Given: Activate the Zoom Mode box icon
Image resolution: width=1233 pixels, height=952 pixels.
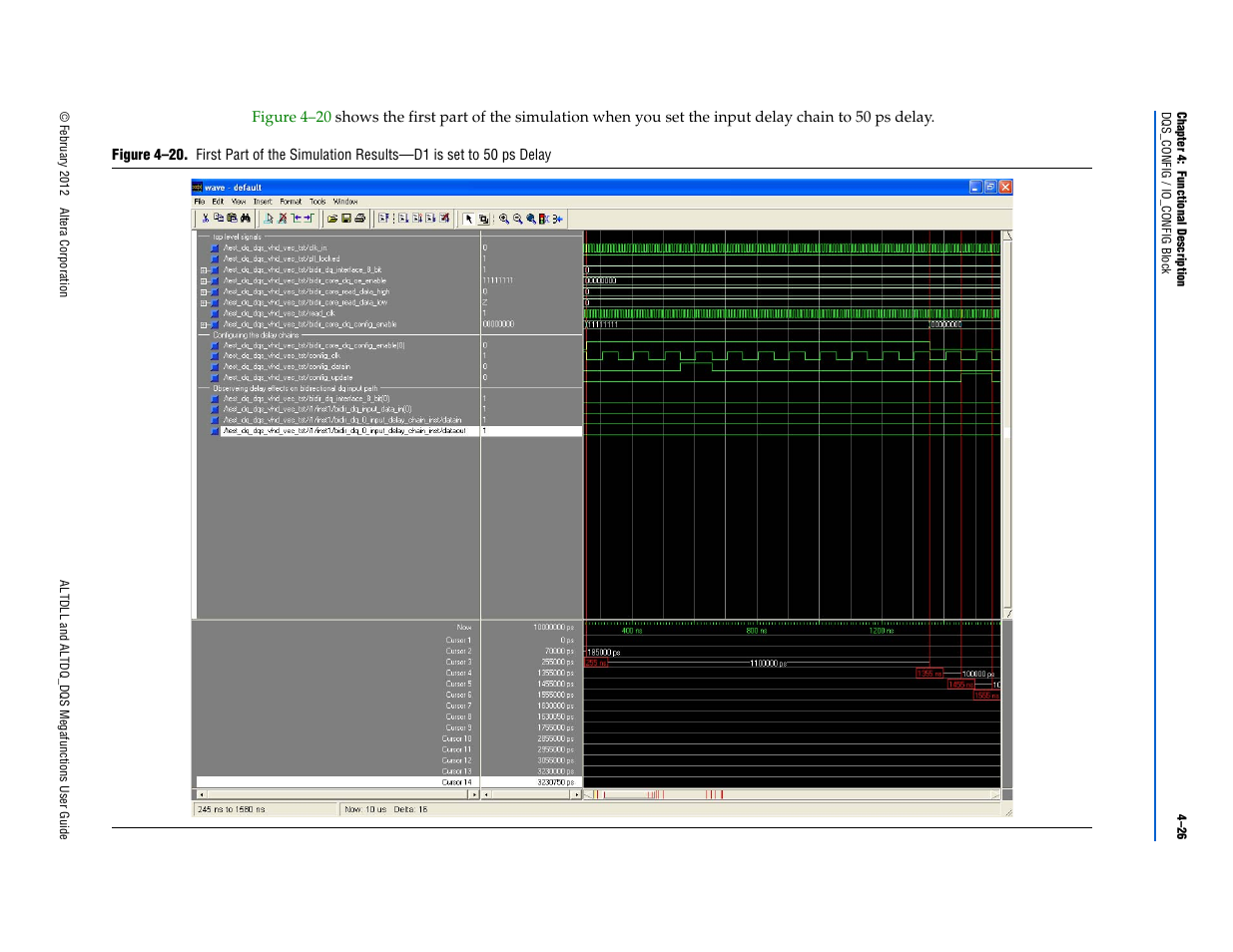Looking at the screenshot, I should click(483, 219).
